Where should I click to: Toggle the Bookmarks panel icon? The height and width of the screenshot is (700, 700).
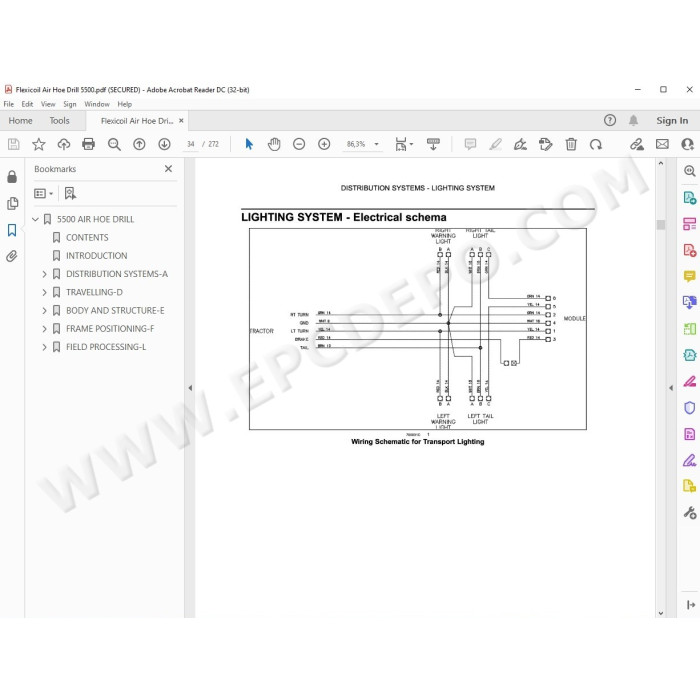(x=12, y=230)
